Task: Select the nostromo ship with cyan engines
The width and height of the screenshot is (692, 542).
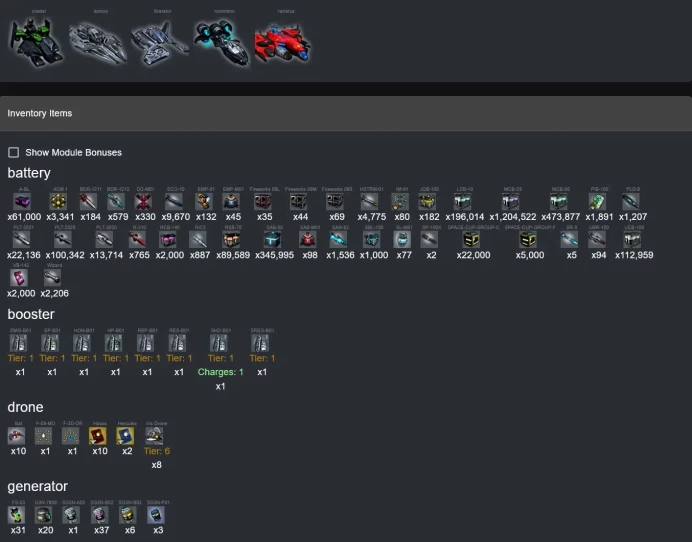Action: [222, 42]
